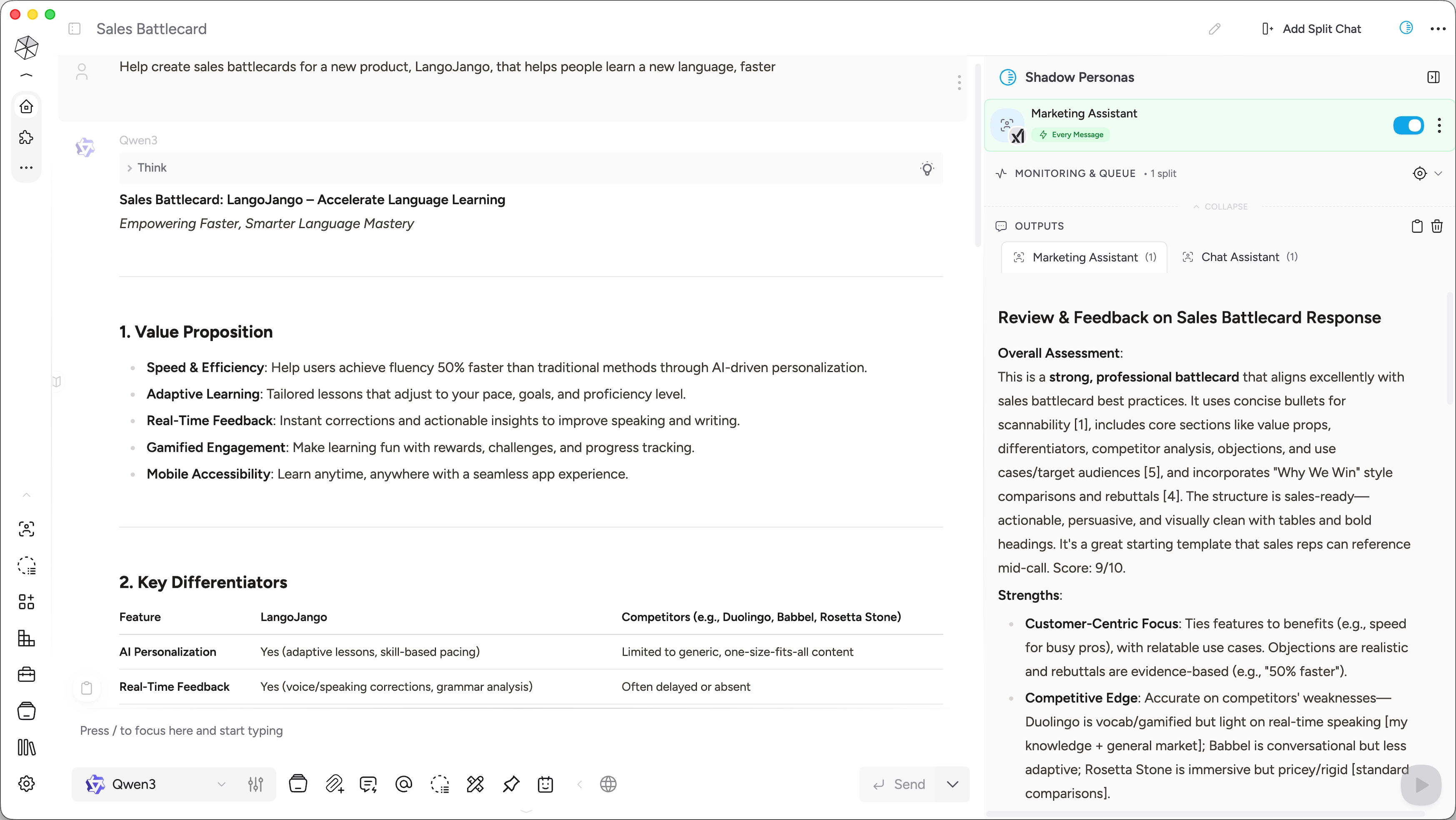This screenshot has width=1456, height=820.
Task: Copy outputs using clipboard icon
Action: (1417, 226)
